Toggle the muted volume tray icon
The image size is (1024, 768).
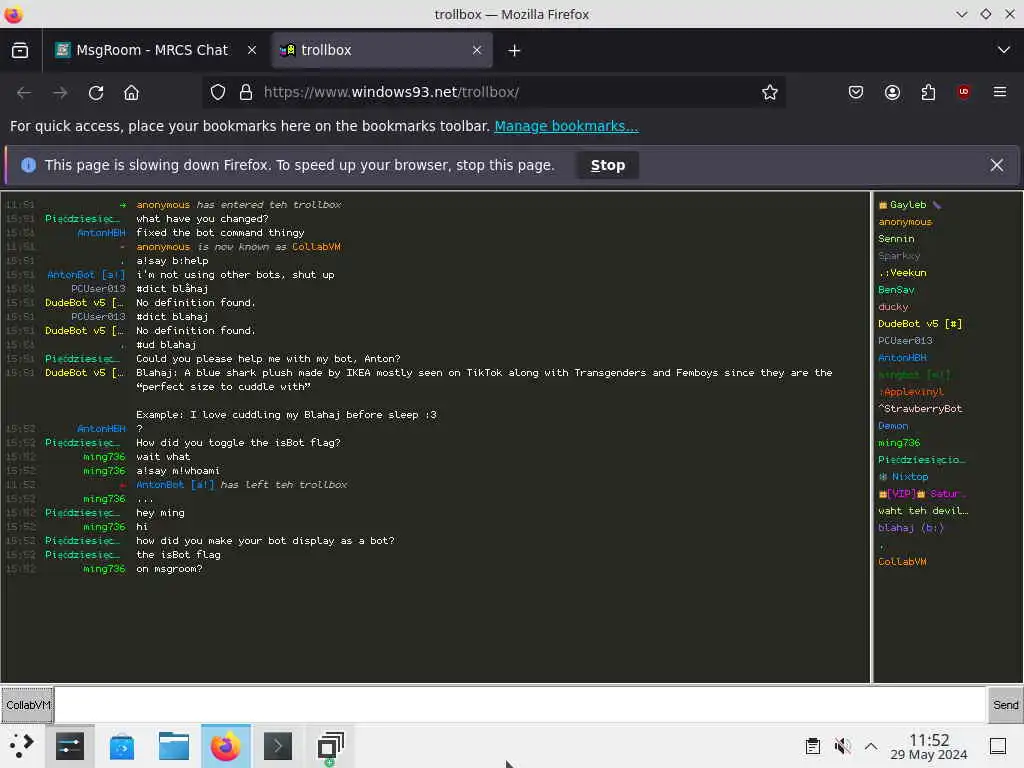click(x=842, y=746)
